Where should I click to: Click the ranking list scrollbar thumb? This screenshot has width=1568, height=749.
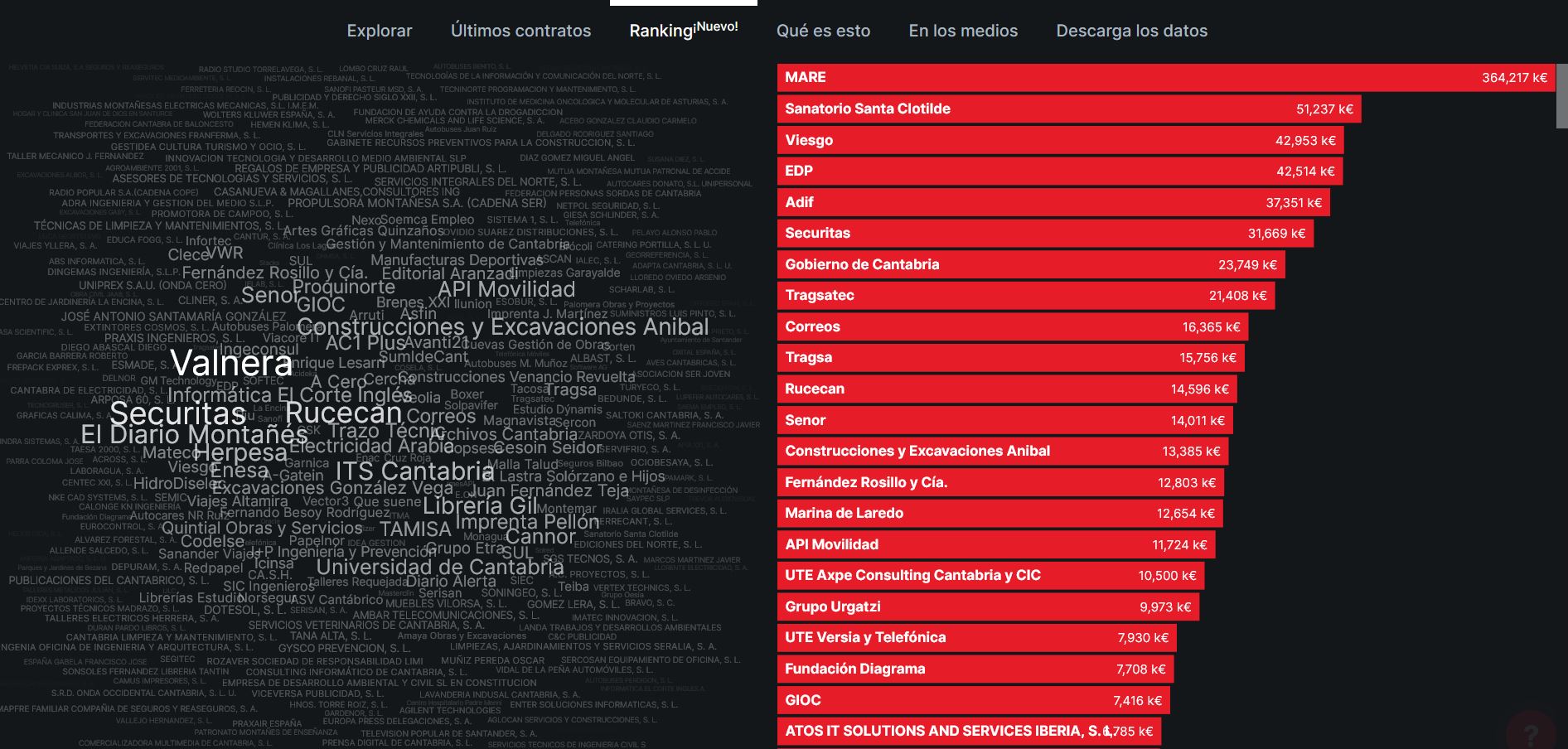tap(1562, 96)
